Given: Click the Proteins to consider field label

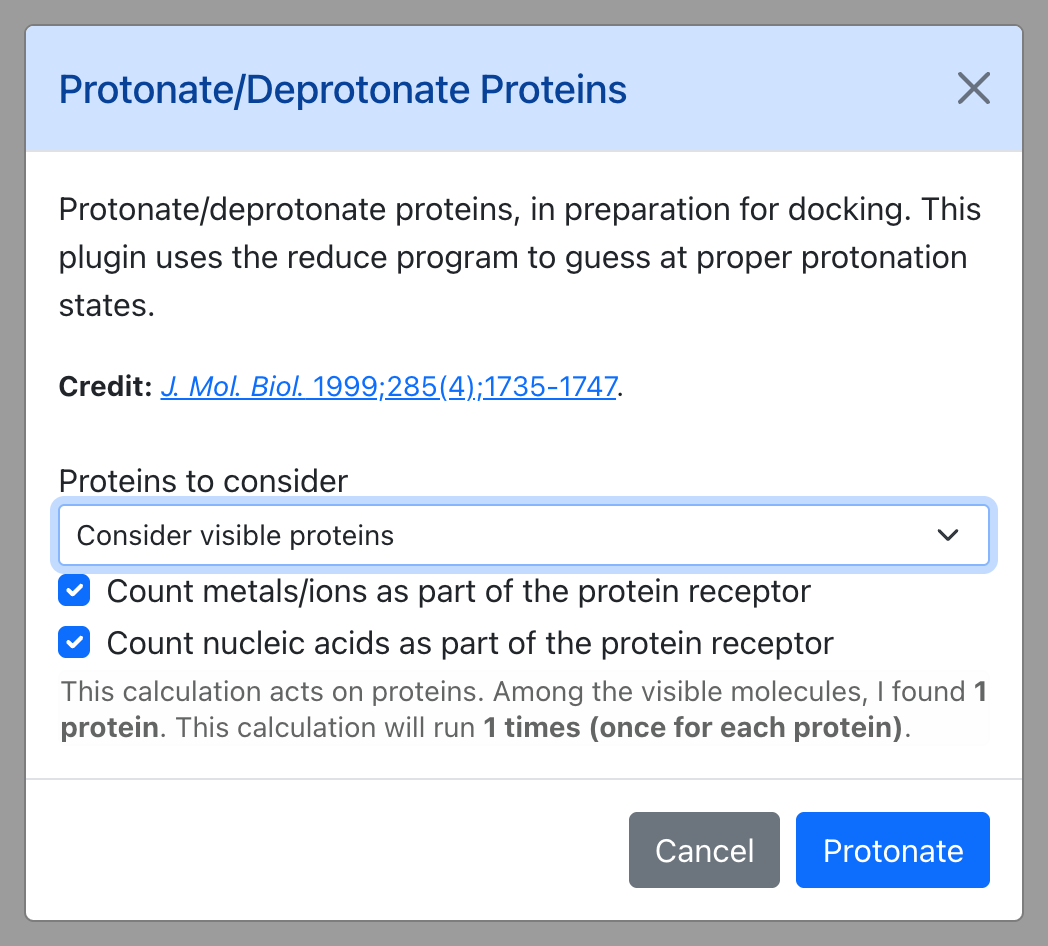Looking at the screenshot, I should point(203,481).
